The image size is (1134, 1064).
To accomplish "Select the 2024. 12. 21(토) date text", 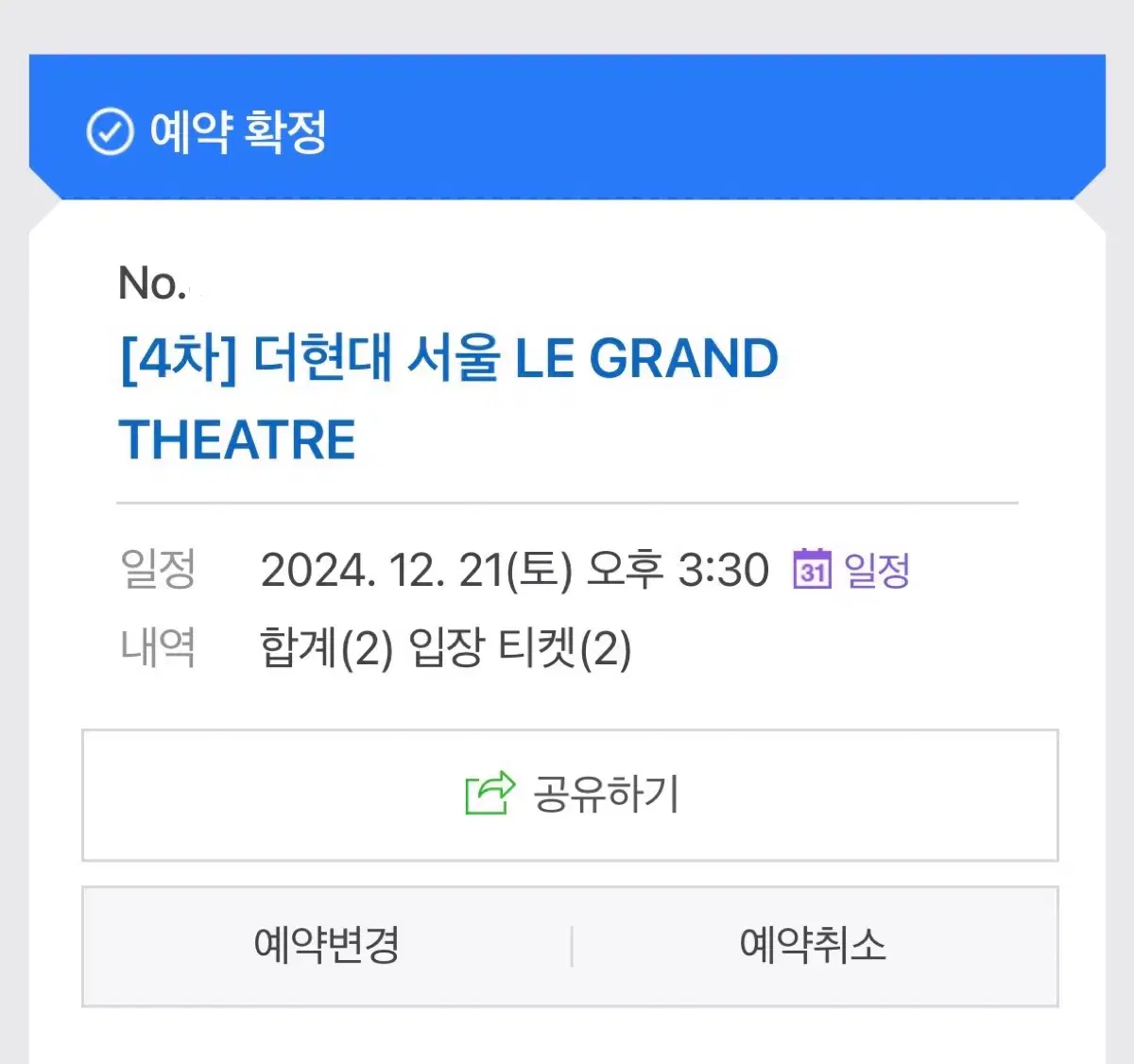I will click(417, 570).
